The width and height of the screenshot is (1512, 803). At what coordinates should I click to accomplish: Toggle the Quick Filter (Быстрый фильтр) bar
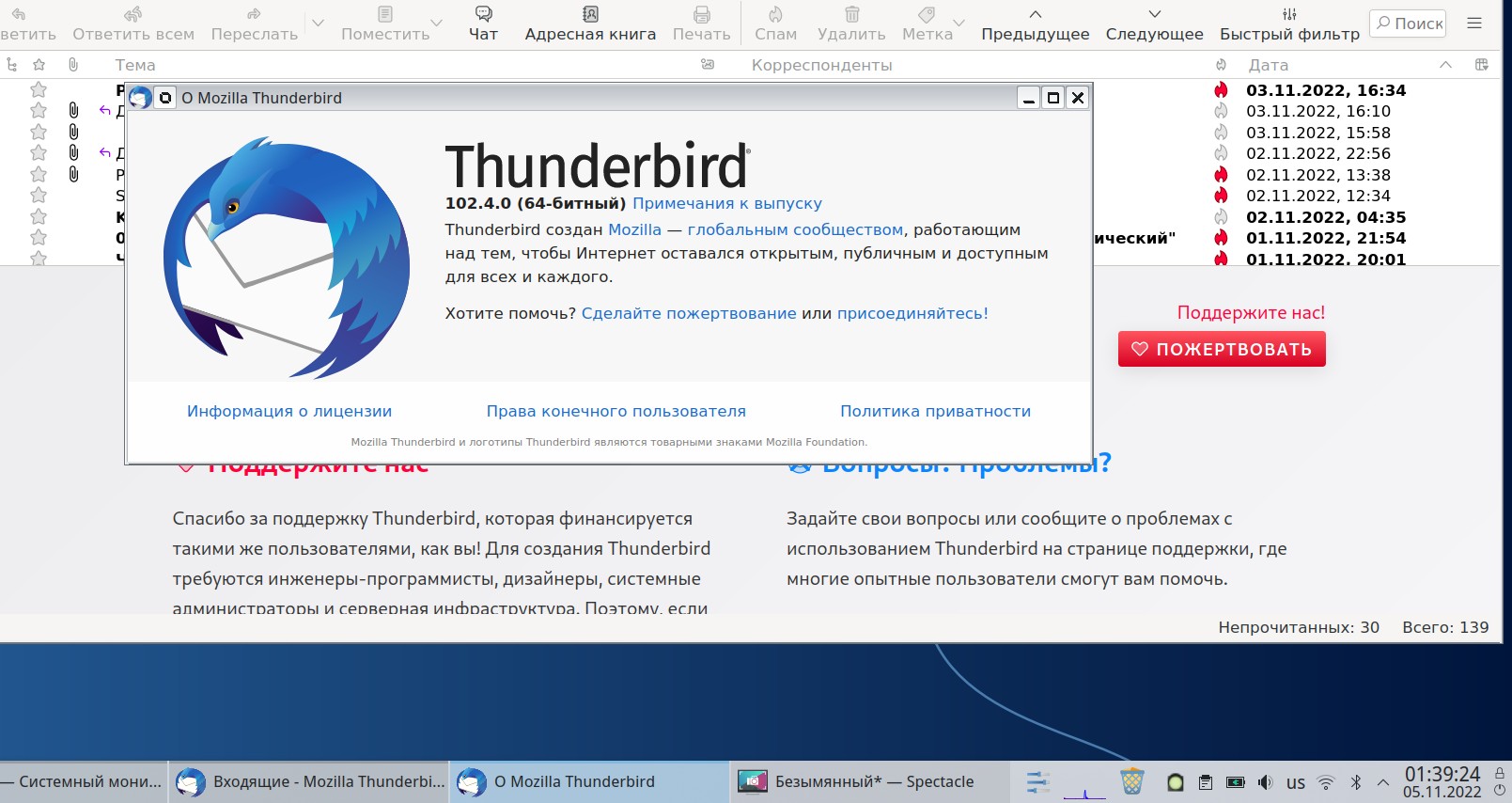[x=1289, y=24]
